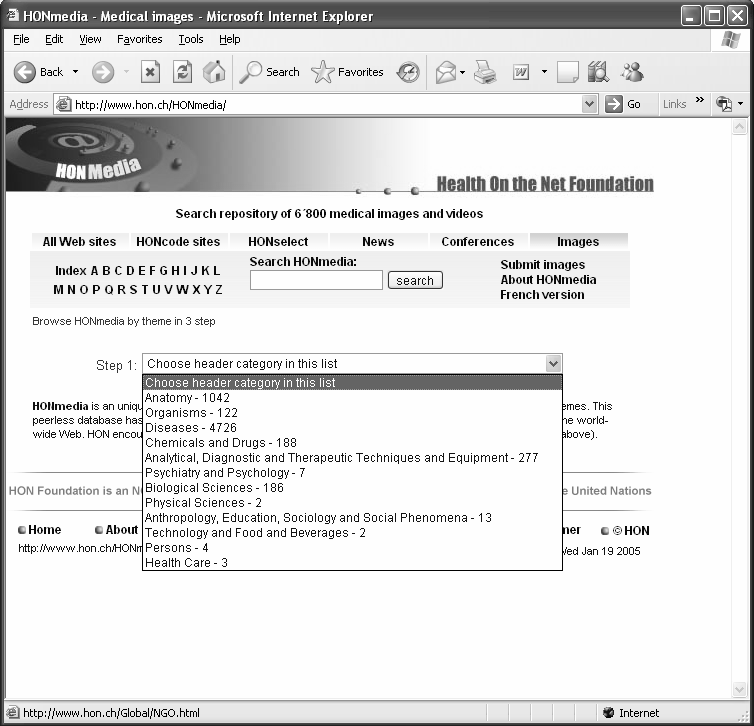Click the search button
The image size is (754, 726).
(415, 280)
